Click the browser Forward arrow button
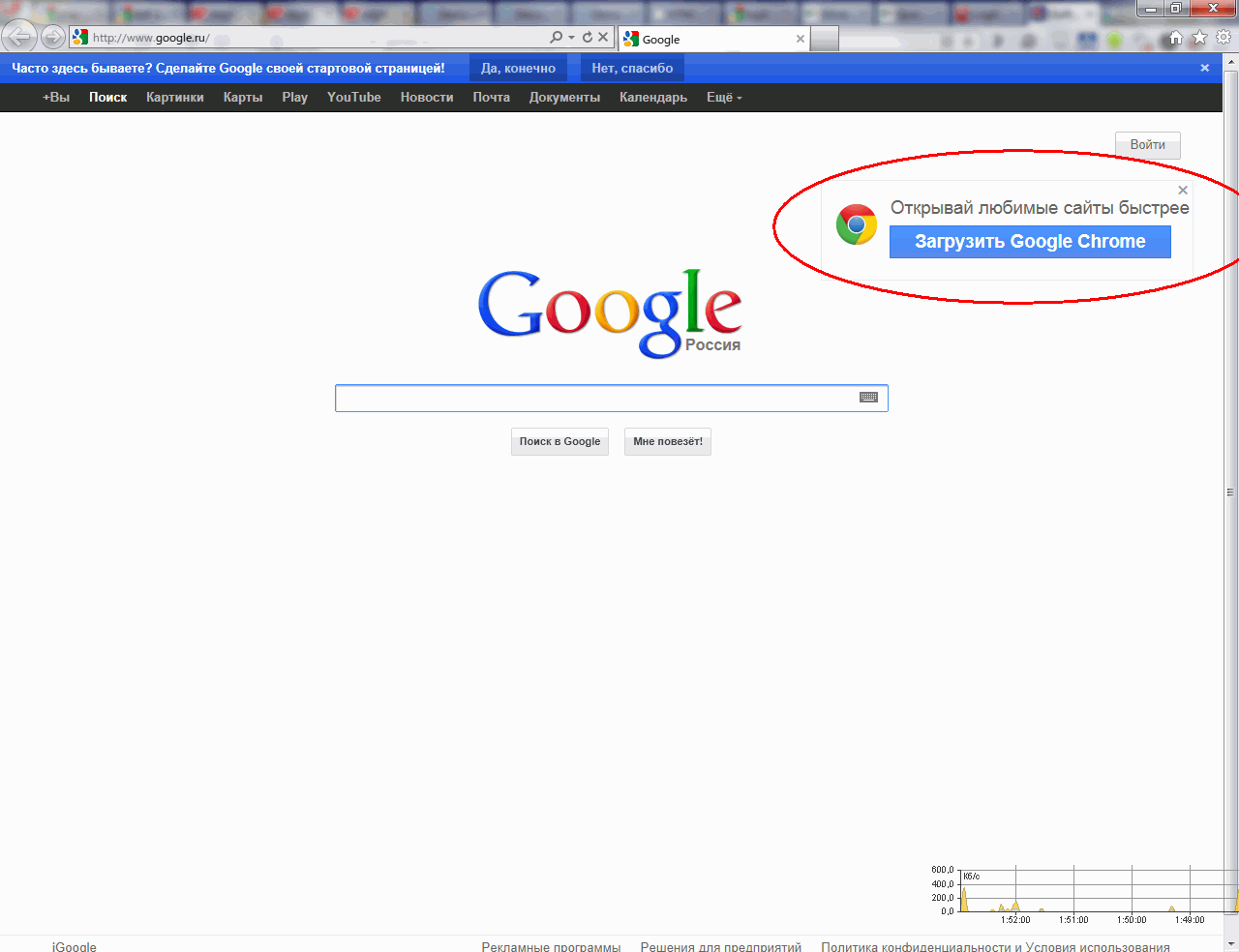 (x=53, y=37)
